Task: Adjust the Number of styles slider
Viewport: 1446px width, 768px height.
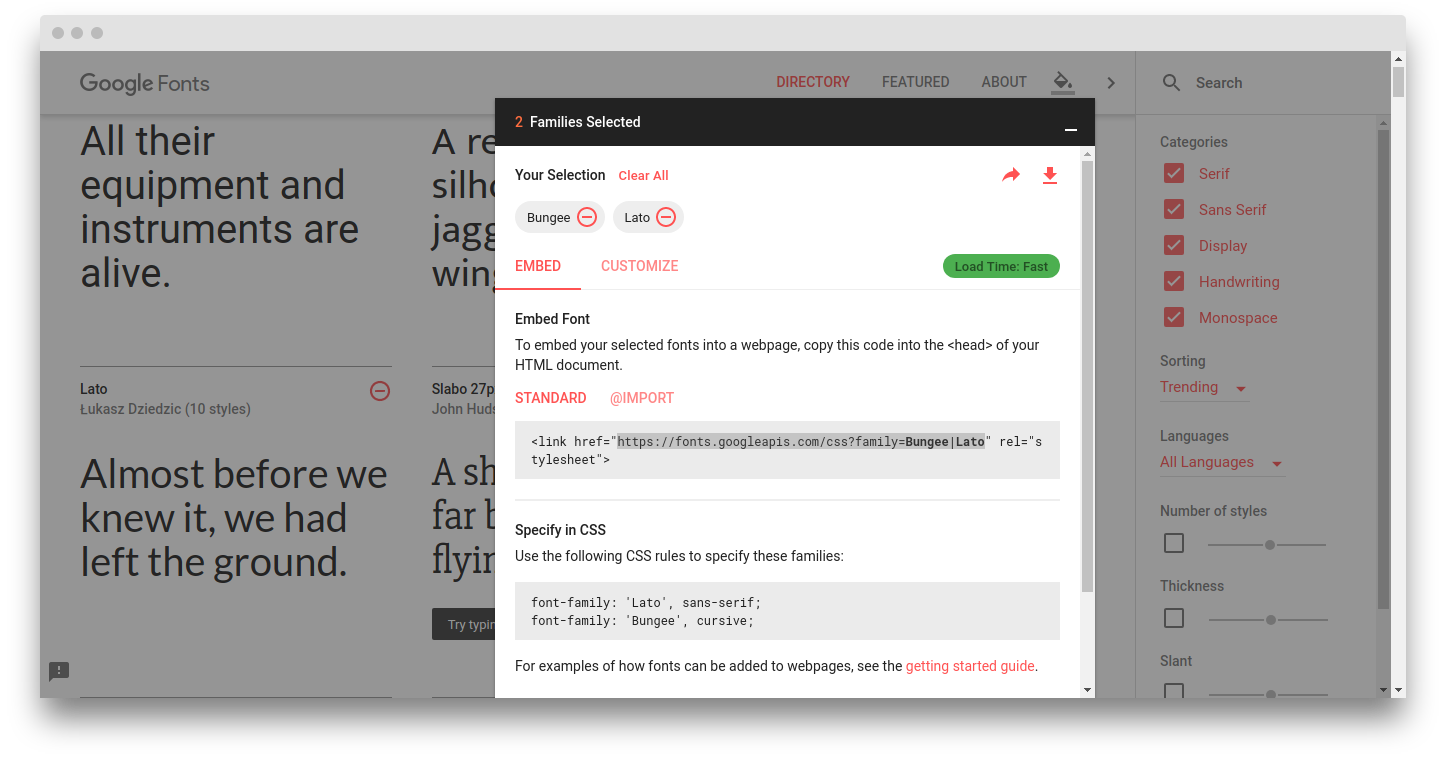Action: tap(1270, 545)
